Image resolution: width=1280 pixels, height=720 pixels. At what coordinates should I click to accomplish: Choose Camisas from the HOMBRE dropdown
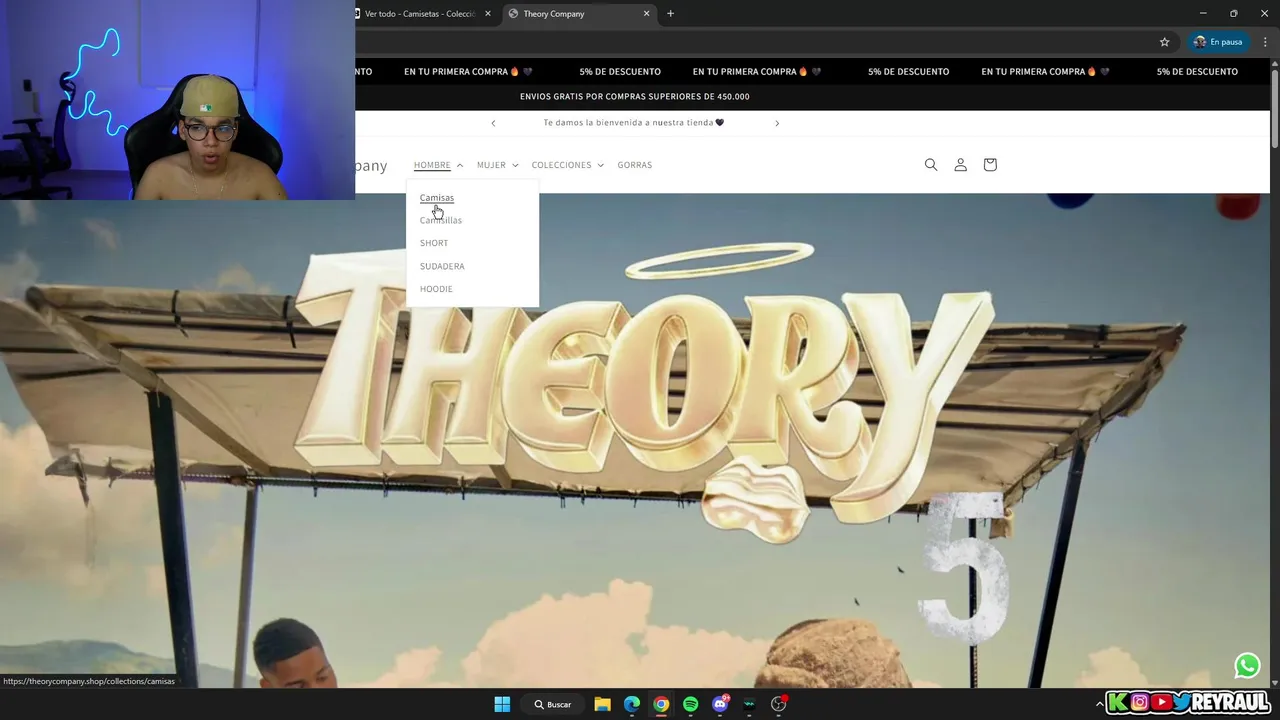click(437, 197)
